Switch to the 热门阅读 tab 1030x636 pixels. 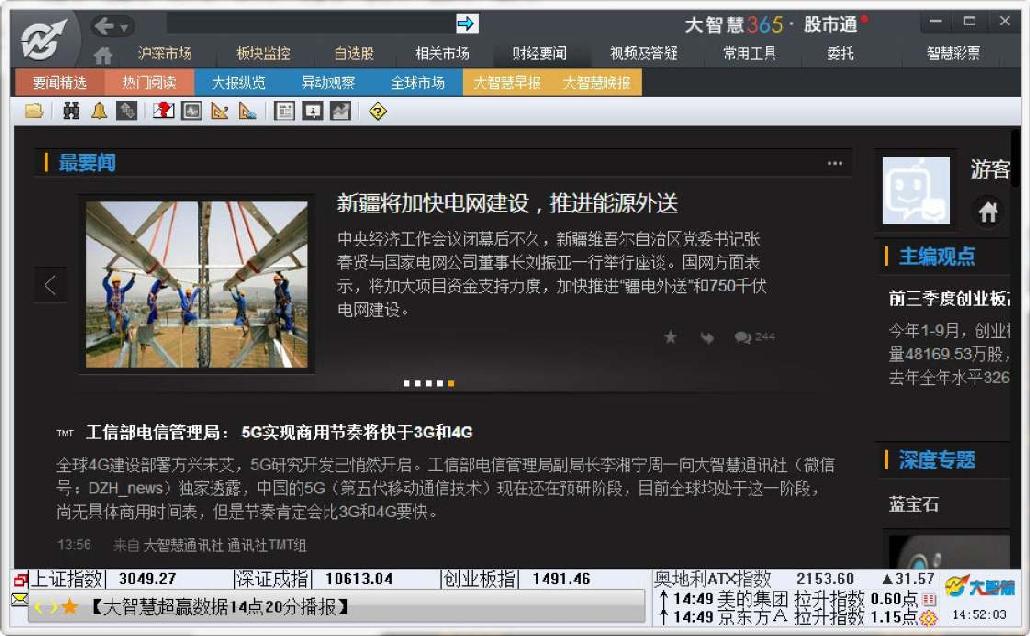click(x=149, y=83)
